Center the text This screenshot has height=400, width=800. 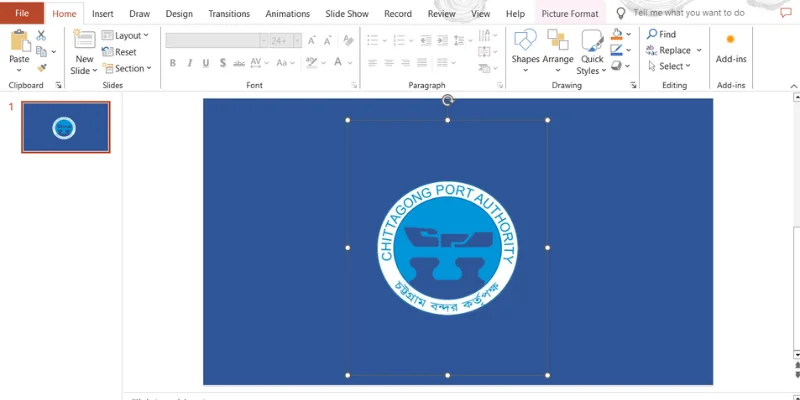click(389, 63)
